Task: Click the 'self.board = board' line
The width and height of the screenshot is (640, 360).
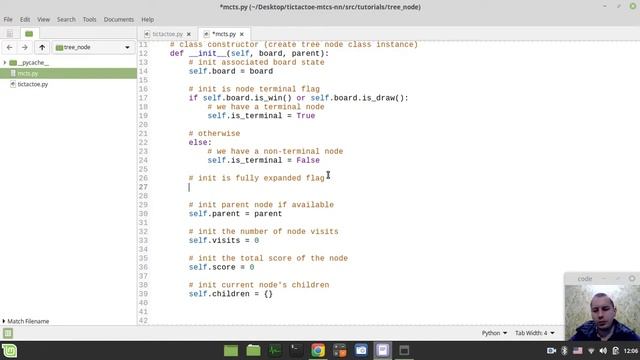Action: click(231, 71)
